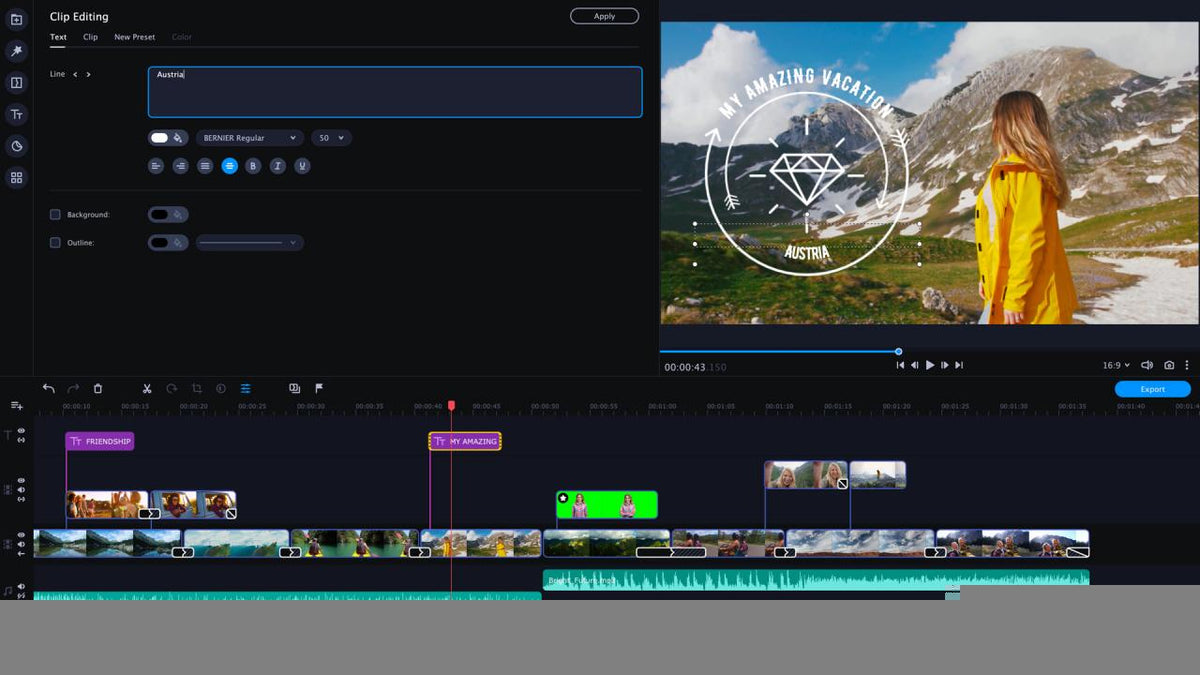Image resolution: width=1200 pixels, height=675 pixels.
Task: Add a marker with the flag icon
Action: [319, 388]
